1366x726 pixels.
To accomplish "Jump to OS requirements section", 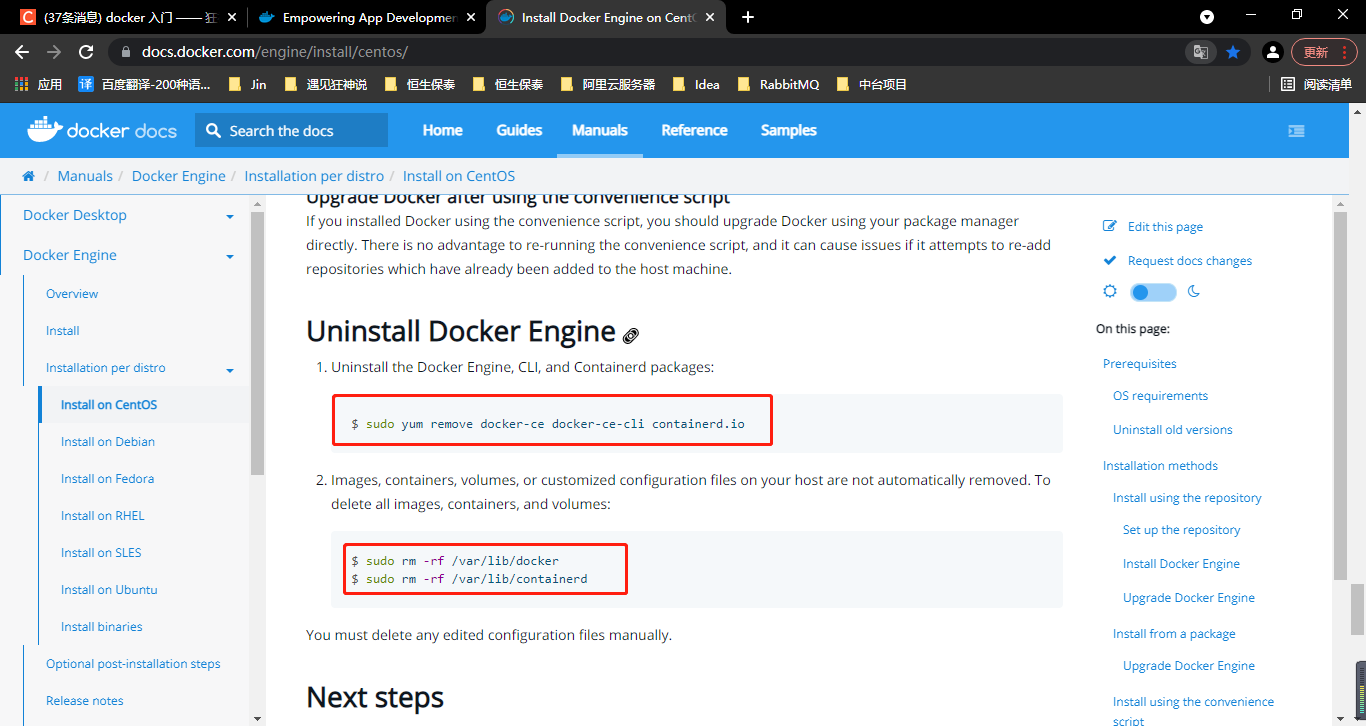I will 1160,396.
